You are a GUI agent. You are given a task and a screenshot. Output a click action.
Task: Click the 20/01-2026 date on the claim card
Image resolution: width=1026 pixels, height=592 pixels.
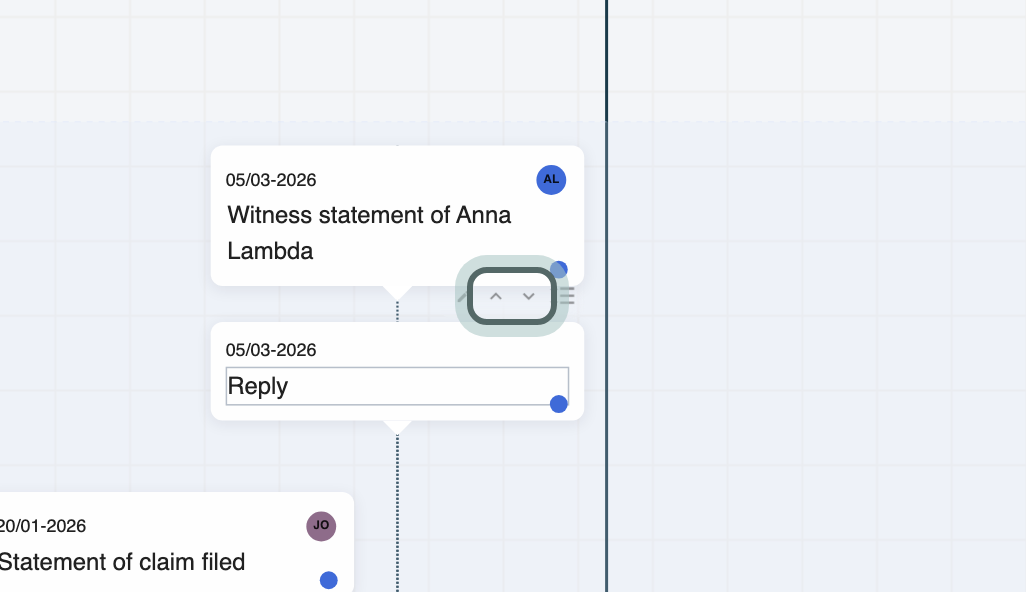43,526
